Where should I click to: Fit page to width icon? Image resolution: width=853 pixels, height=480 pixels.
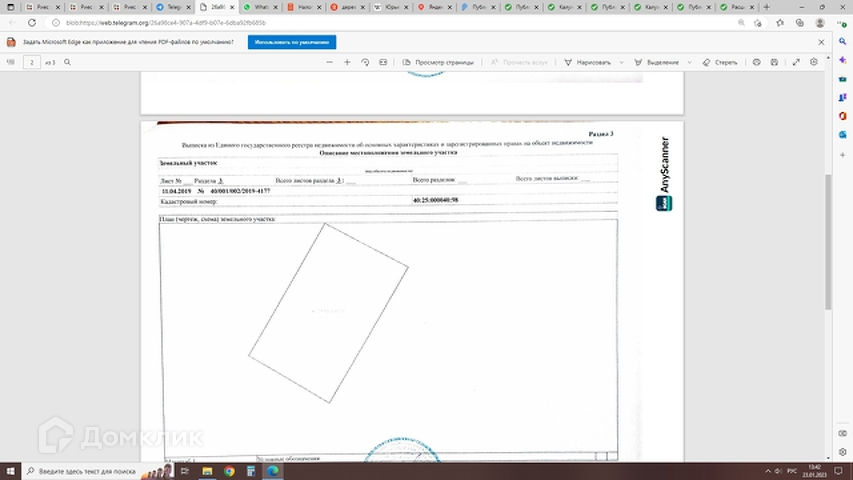pyautogui.click(x=383, y=62)
